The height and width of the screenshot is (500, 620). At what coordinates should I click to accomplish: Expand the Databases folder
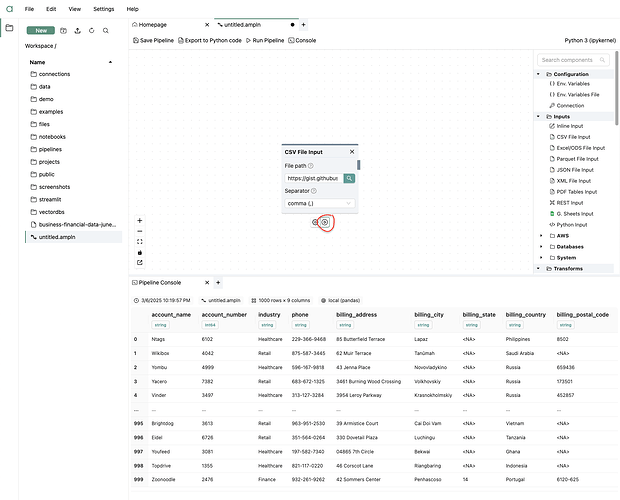[x=541, y=247]
